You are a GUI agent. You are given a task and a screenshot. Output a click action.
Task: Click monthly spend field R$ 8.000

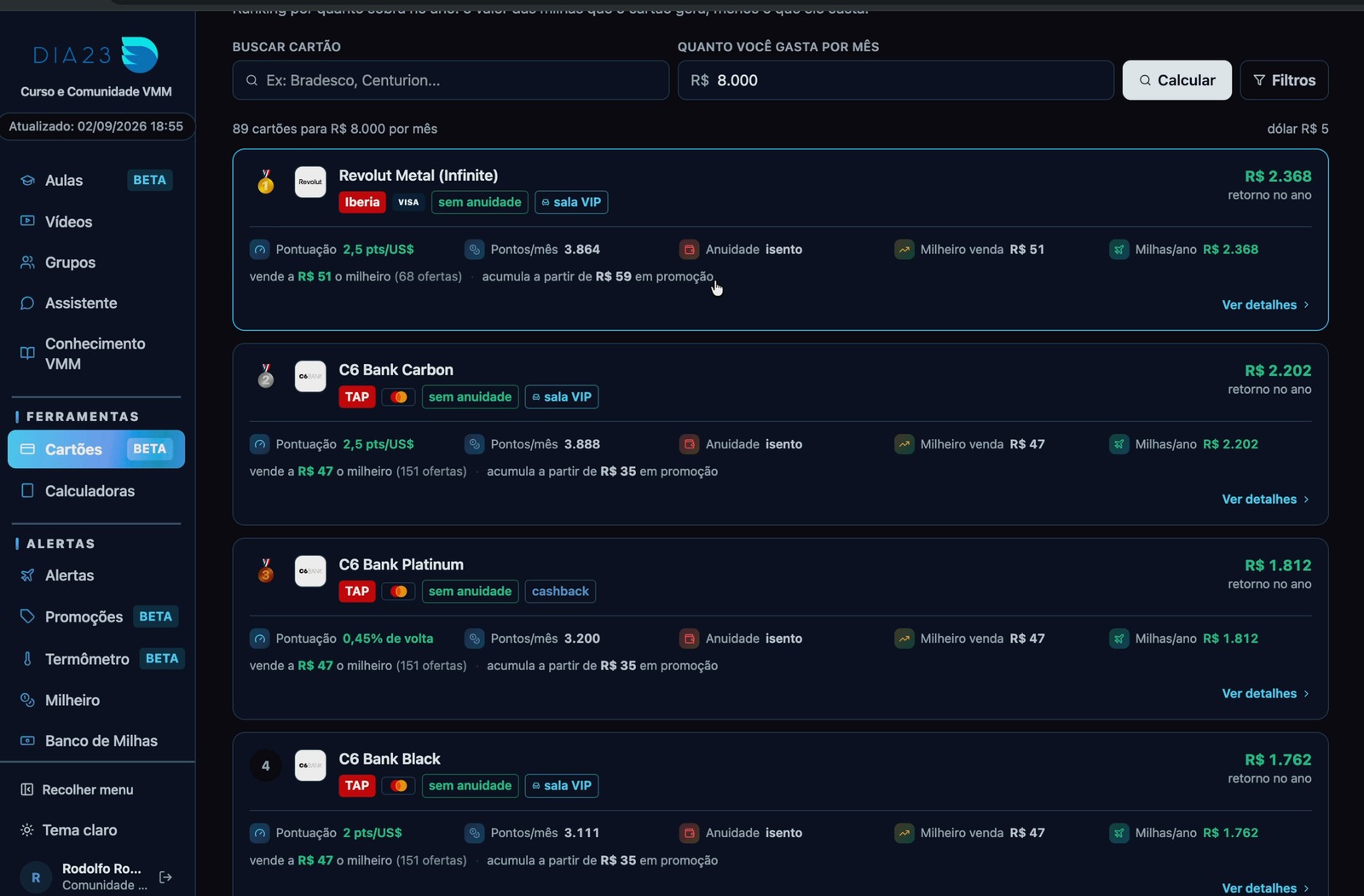pyautogui.click(x=895, y=80)
